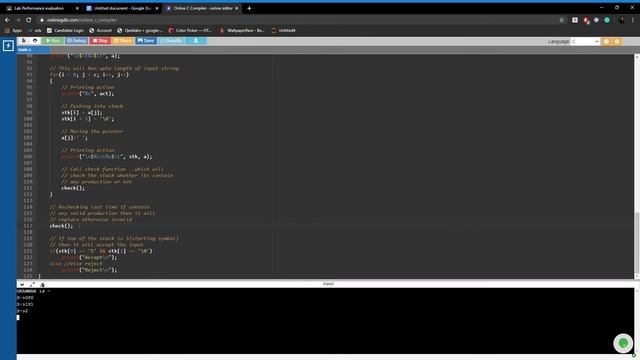Close the Online C Compiler tab

tap(236, 8)
